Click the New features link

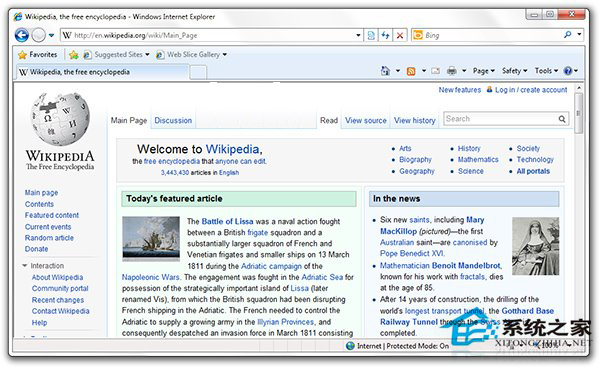[x=460, y=90]
